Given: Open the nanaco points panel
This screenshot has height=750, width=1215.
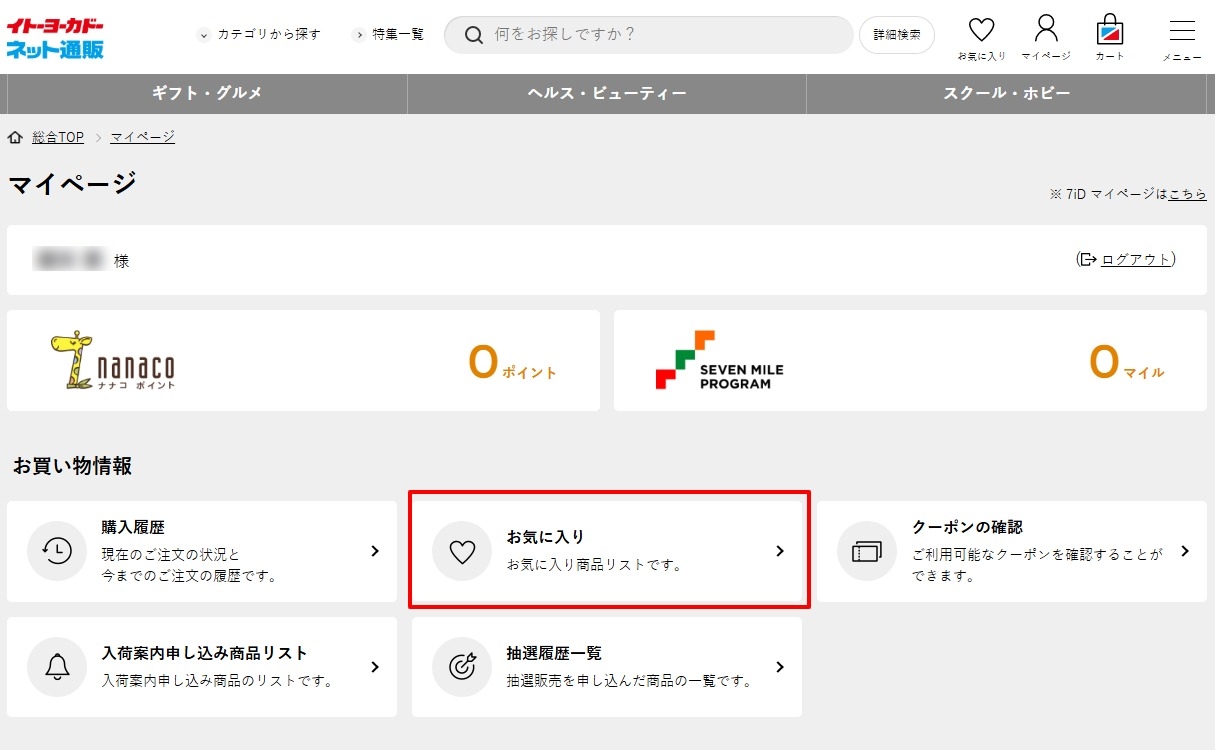Looking at the screenshot, I should 303,361.
